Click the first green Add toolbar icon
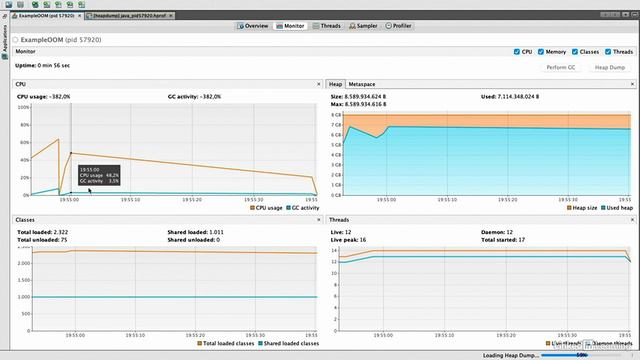The width and height of the screenshot is (640, 360). pos(35,4)
